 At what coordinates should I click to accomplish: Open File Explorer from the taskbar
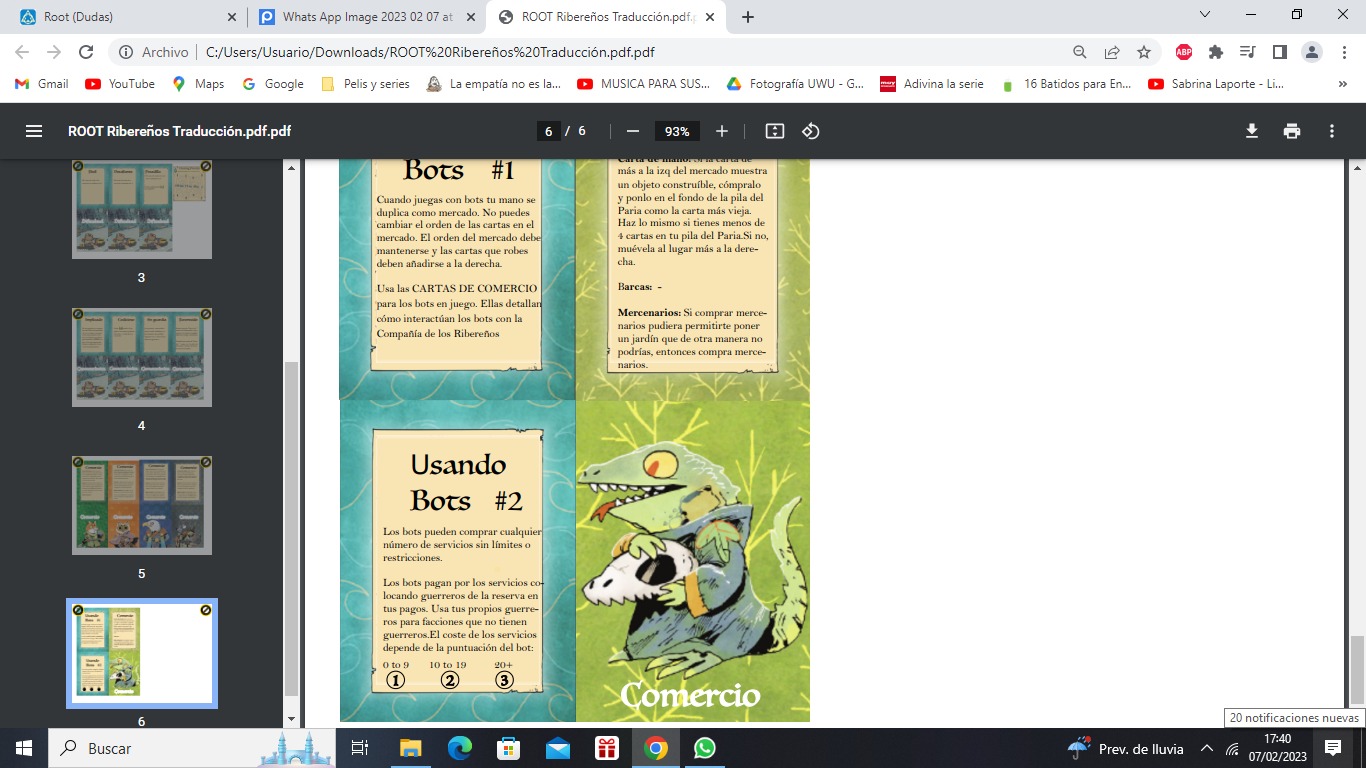click(411, 748)
